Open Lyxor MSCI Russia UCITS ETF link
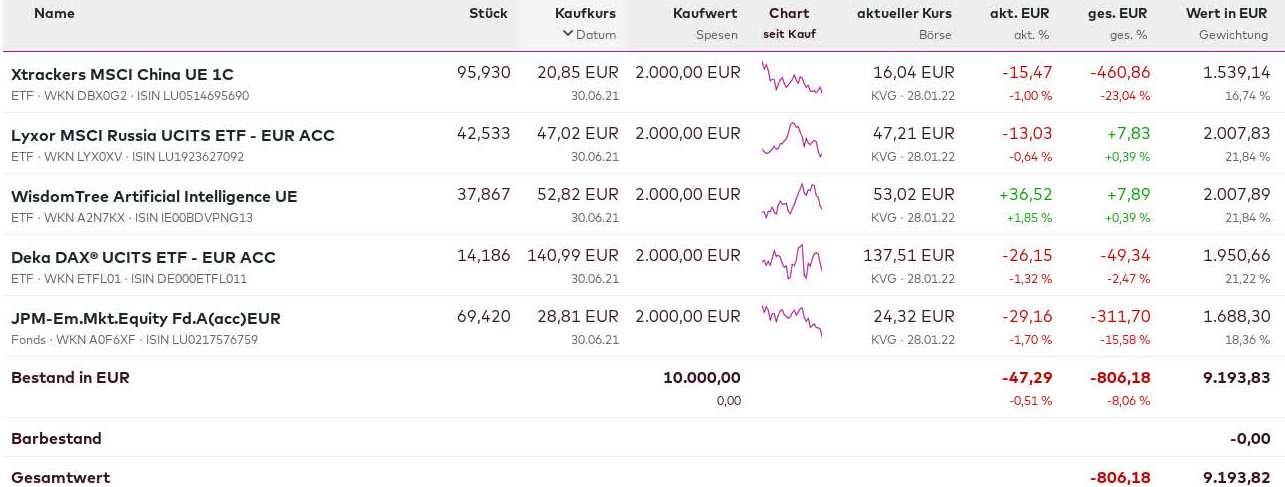Image resolution: width=1285 pixels, height=487 pixels. coord(172,136)
